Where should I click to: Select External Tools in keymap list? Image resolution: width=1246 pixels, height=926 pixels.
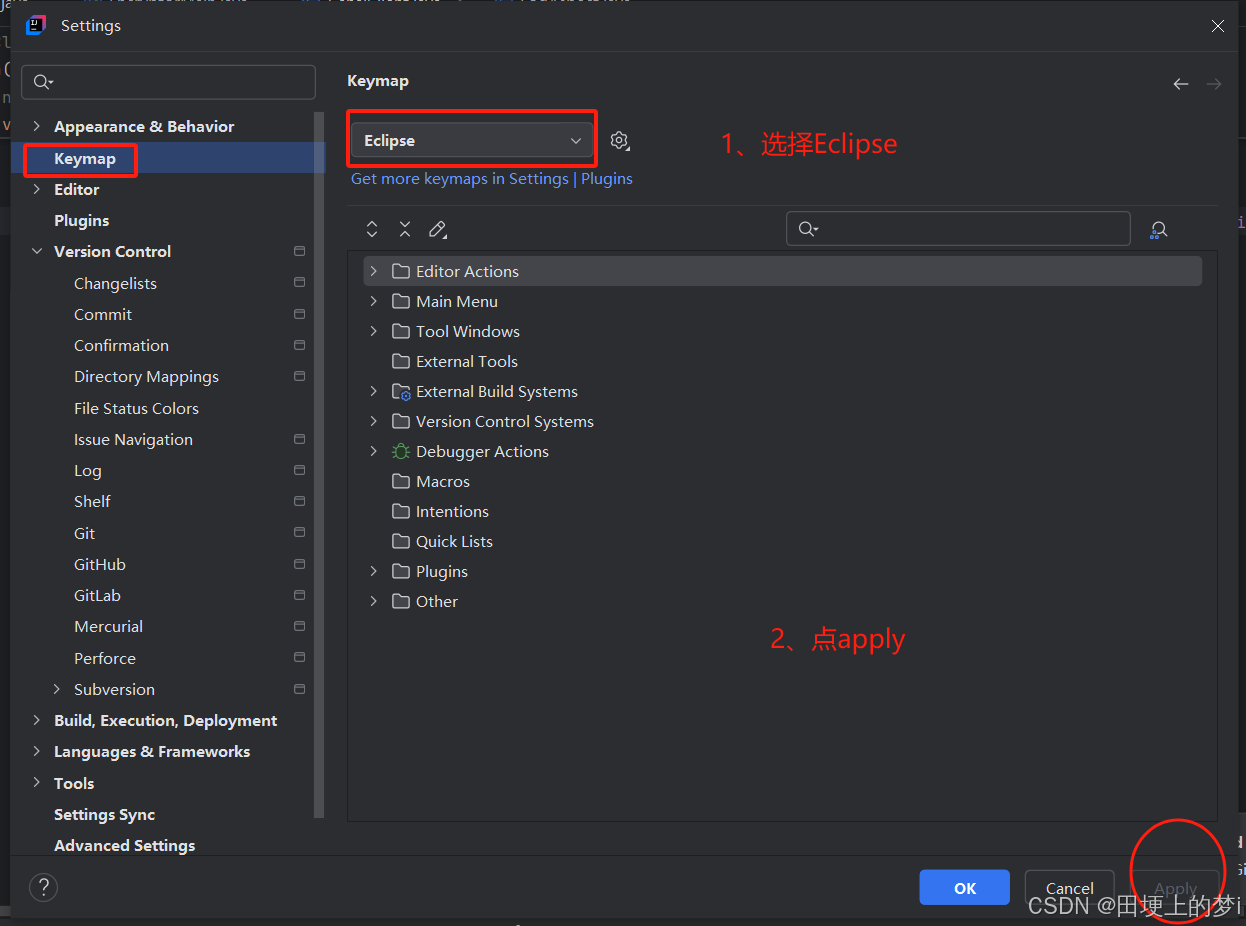pyautogui.click(x=467, y=361)
